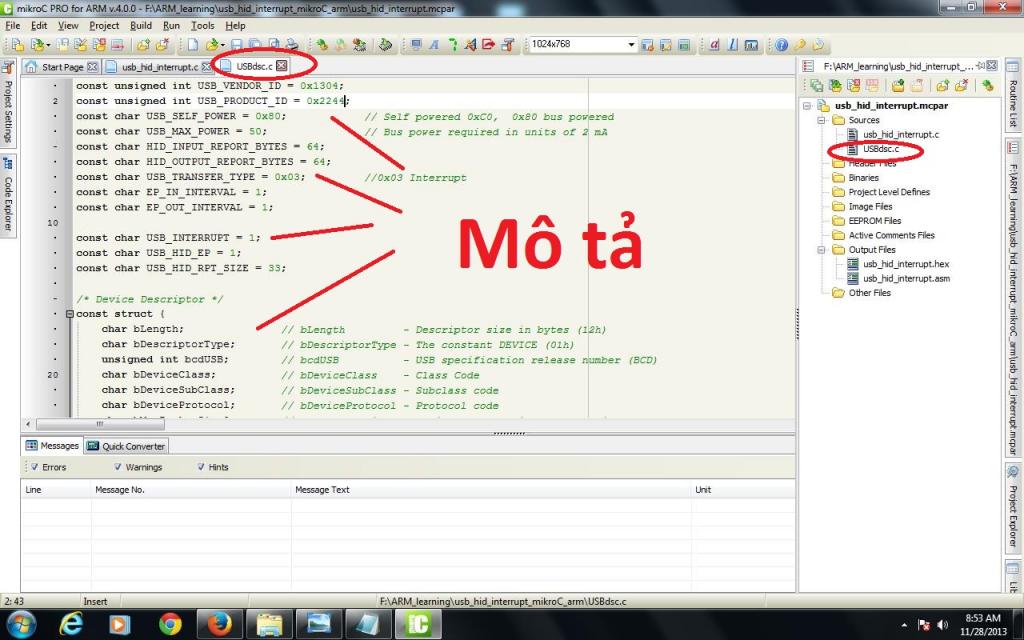Close the USBdsc.c editor tab

(x=281, y=66)
